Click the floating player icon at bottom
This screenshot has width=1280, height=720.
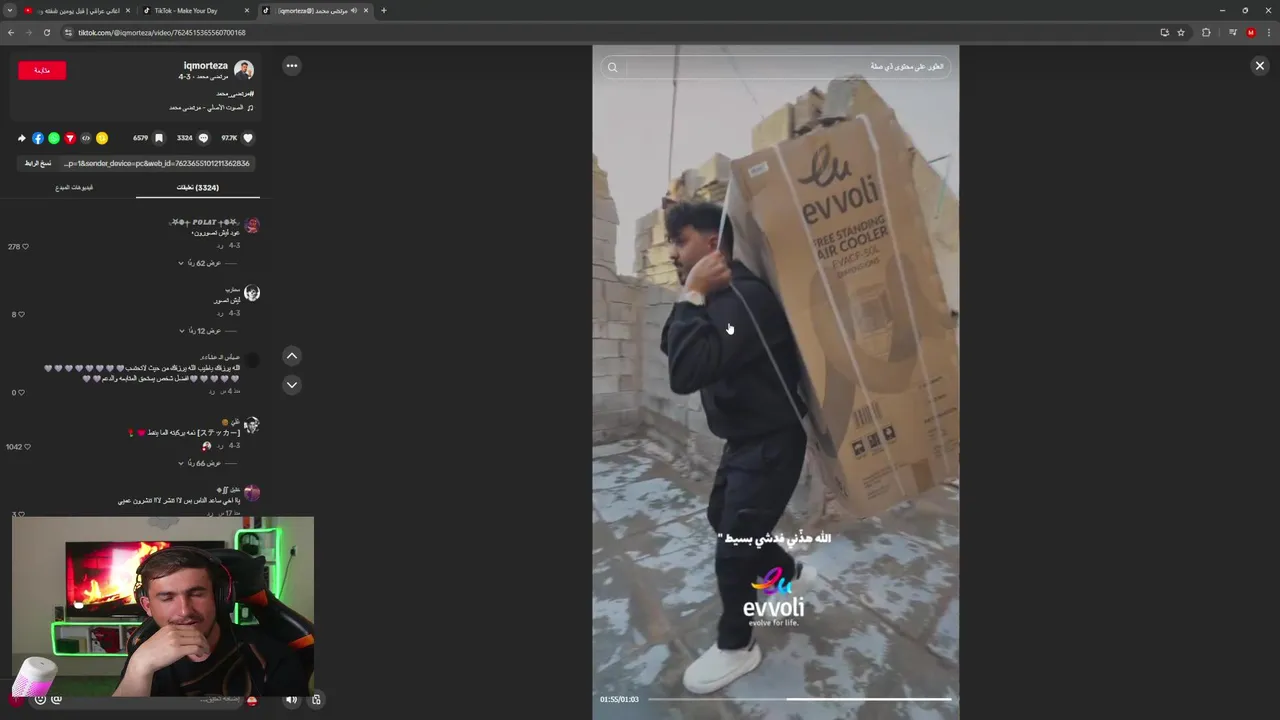[316, 699]
